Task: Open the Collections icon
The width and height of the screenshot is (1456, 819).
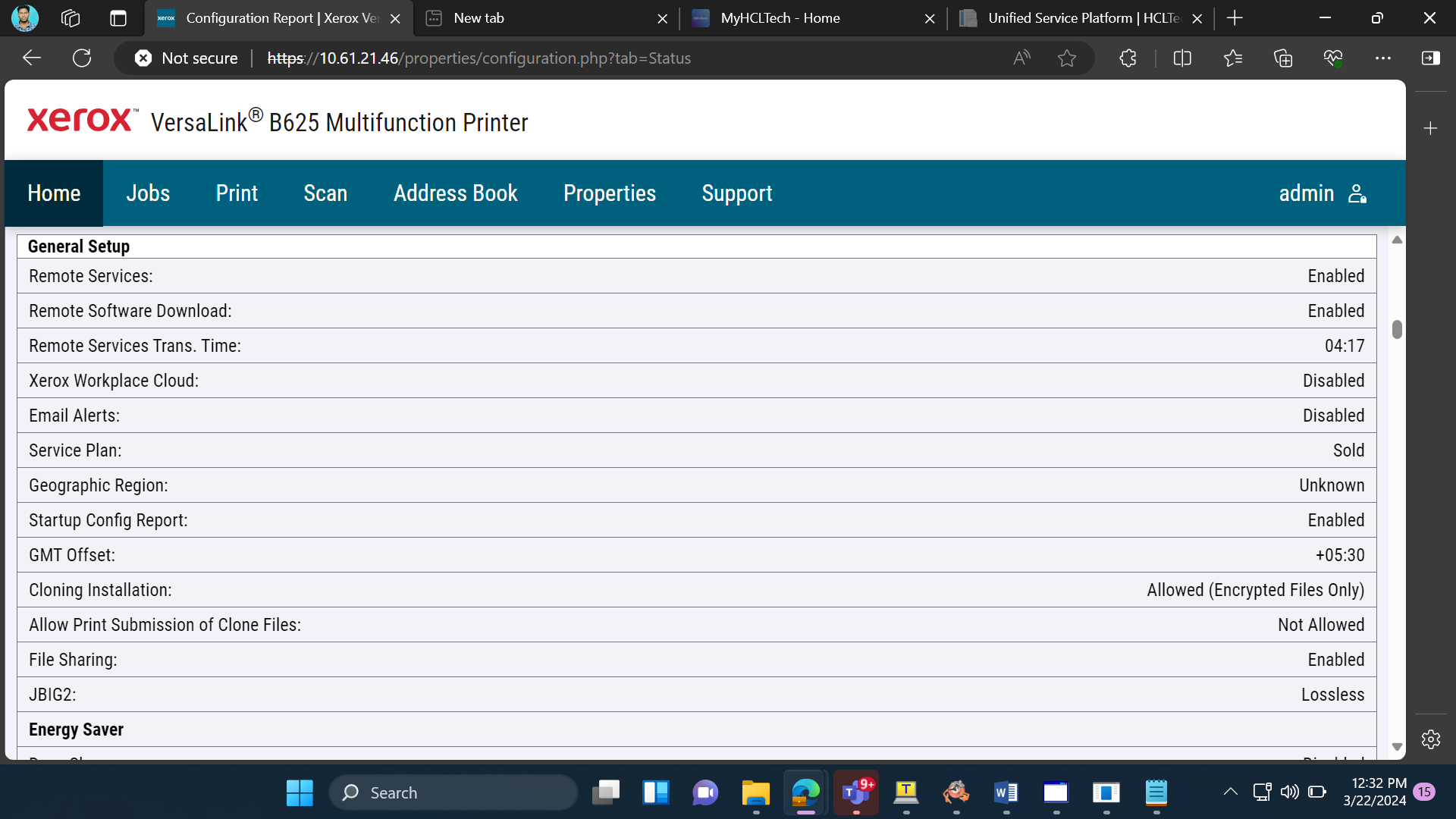Action: [x=1283, y=58]
